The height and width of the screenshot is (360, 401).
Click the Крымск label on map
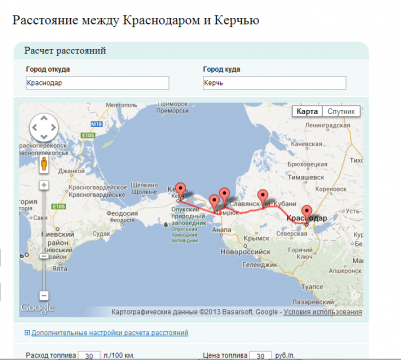[x=256, y=238]
